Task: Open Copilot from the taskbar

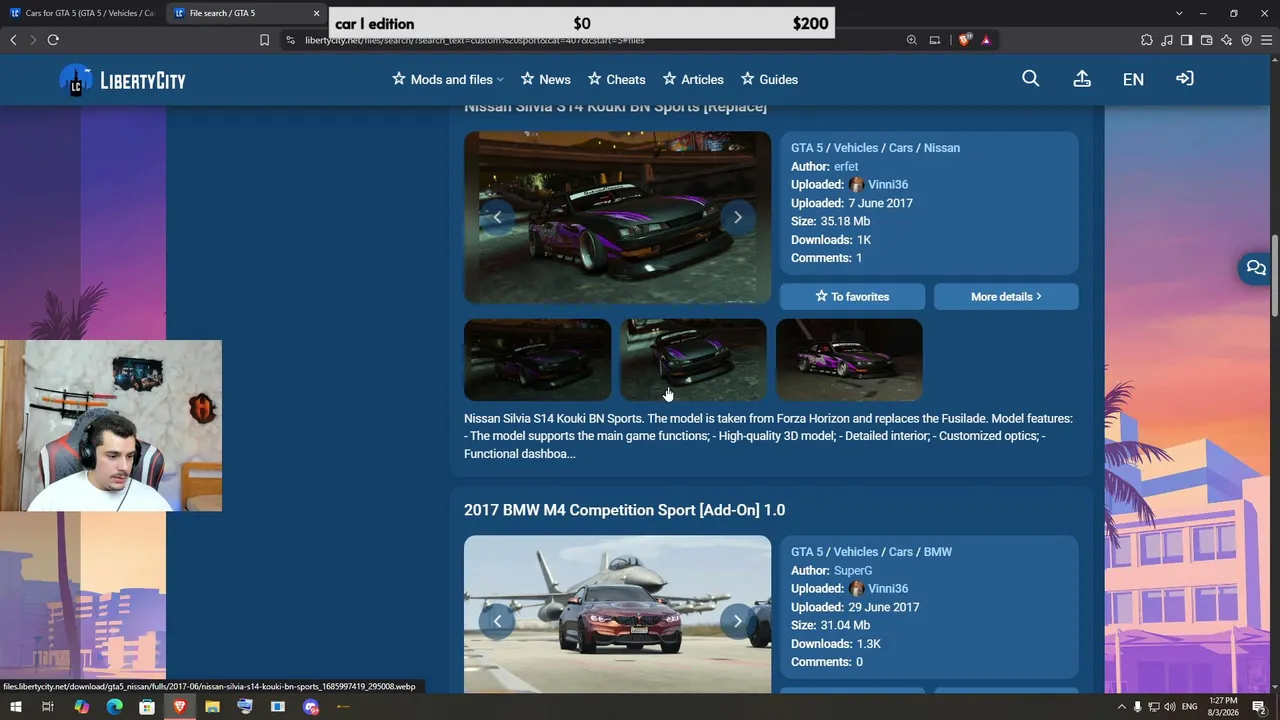Action: click(81, 707)
